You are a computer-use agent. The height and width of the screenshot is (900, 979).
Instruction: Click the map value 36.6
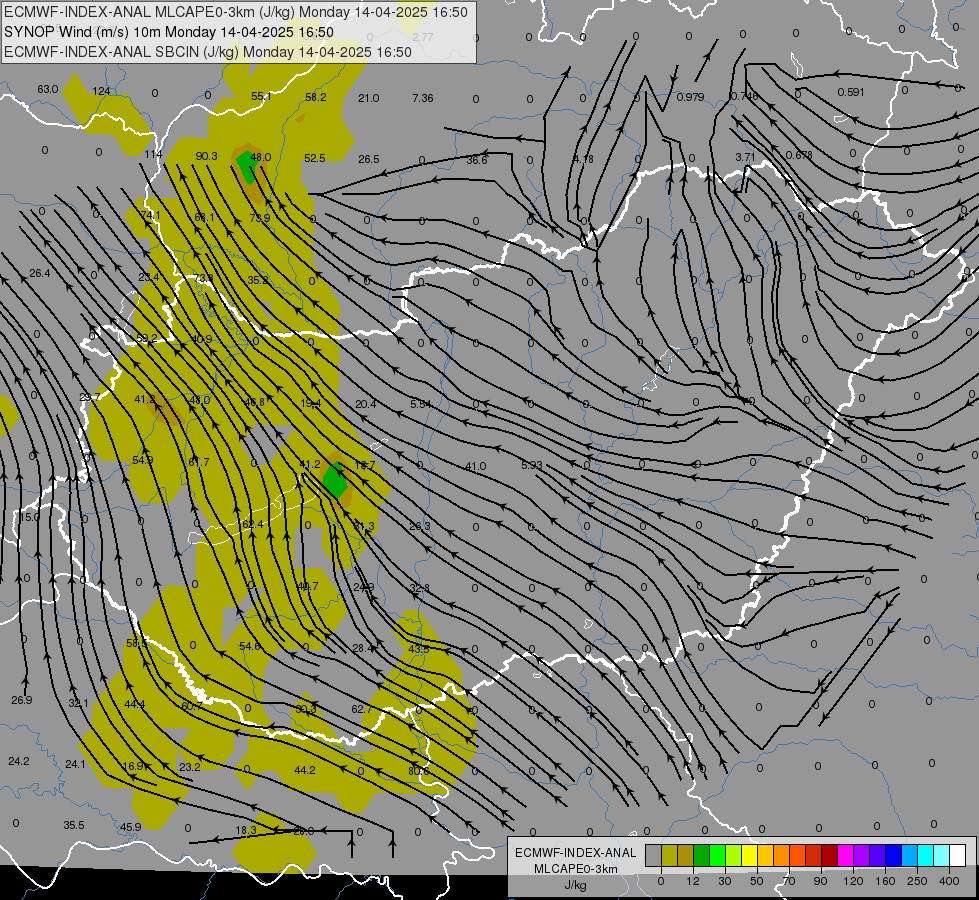476,161
